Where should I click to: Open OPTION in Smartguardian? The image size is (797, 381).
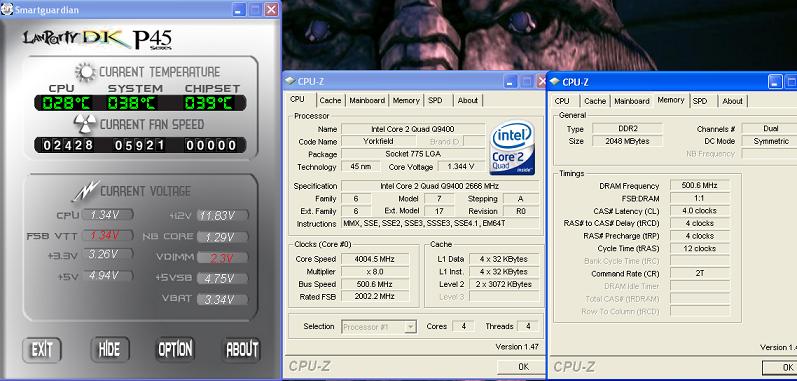tap(175, 350)
